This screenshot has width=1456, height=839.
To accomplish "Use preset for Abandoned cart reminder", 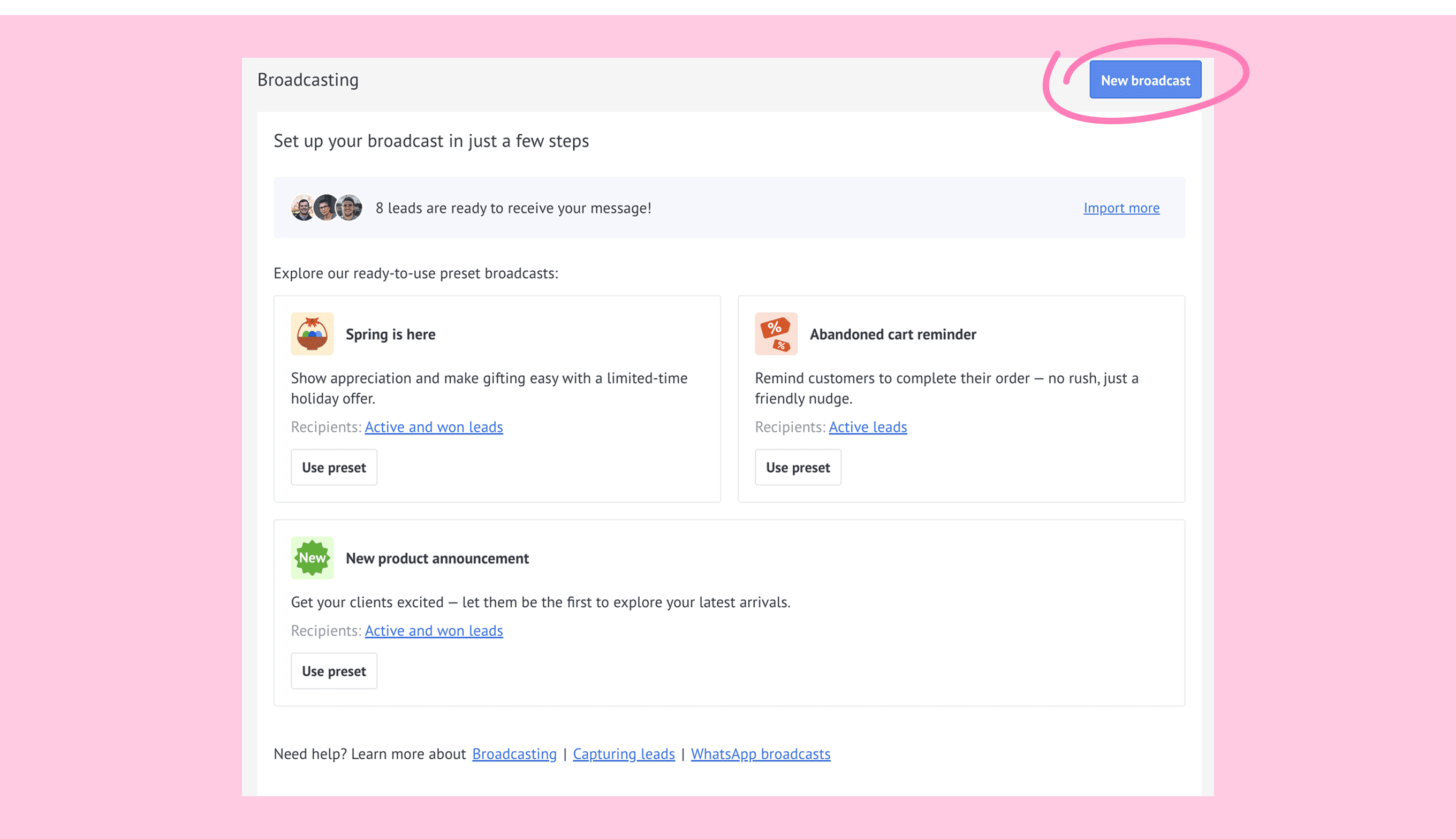I will click(798, 467).
